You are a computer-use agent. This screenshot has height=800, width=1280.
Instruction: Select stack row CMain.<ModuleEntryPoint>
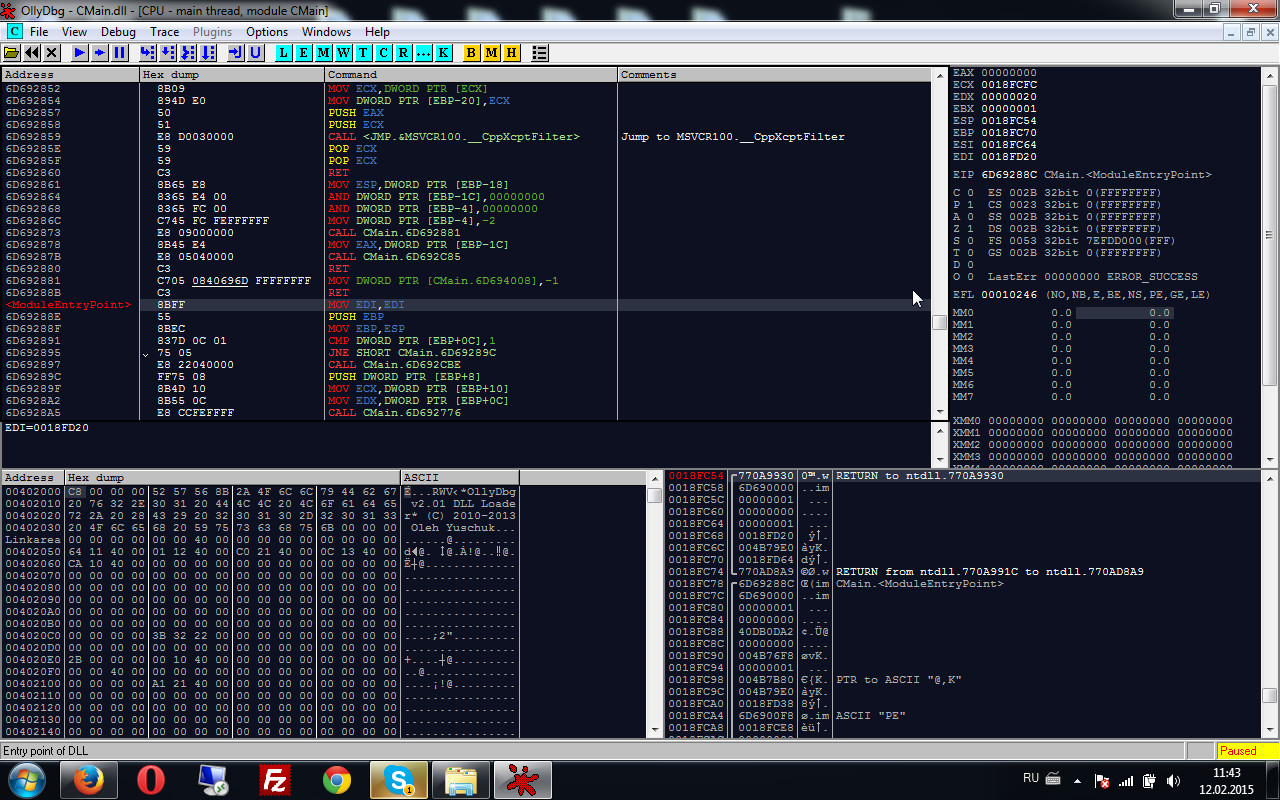pyautogui.click(x=962, y=584)
